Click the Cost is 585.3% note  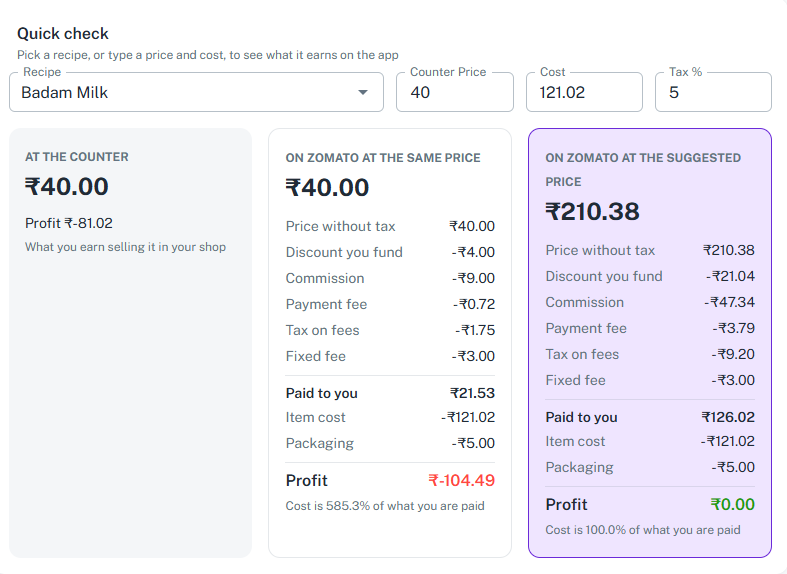385,506
